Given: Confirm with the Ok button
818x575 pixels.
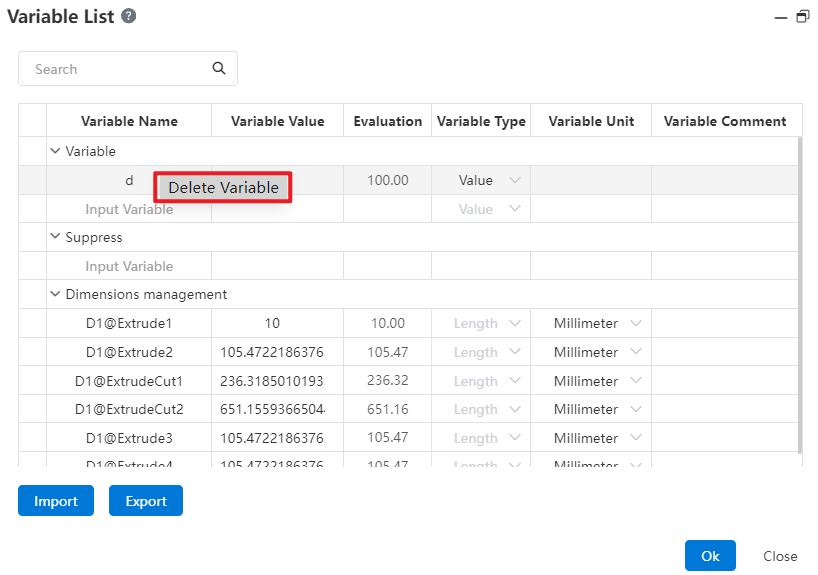Looking at the screenshot, I should (710, 556).
